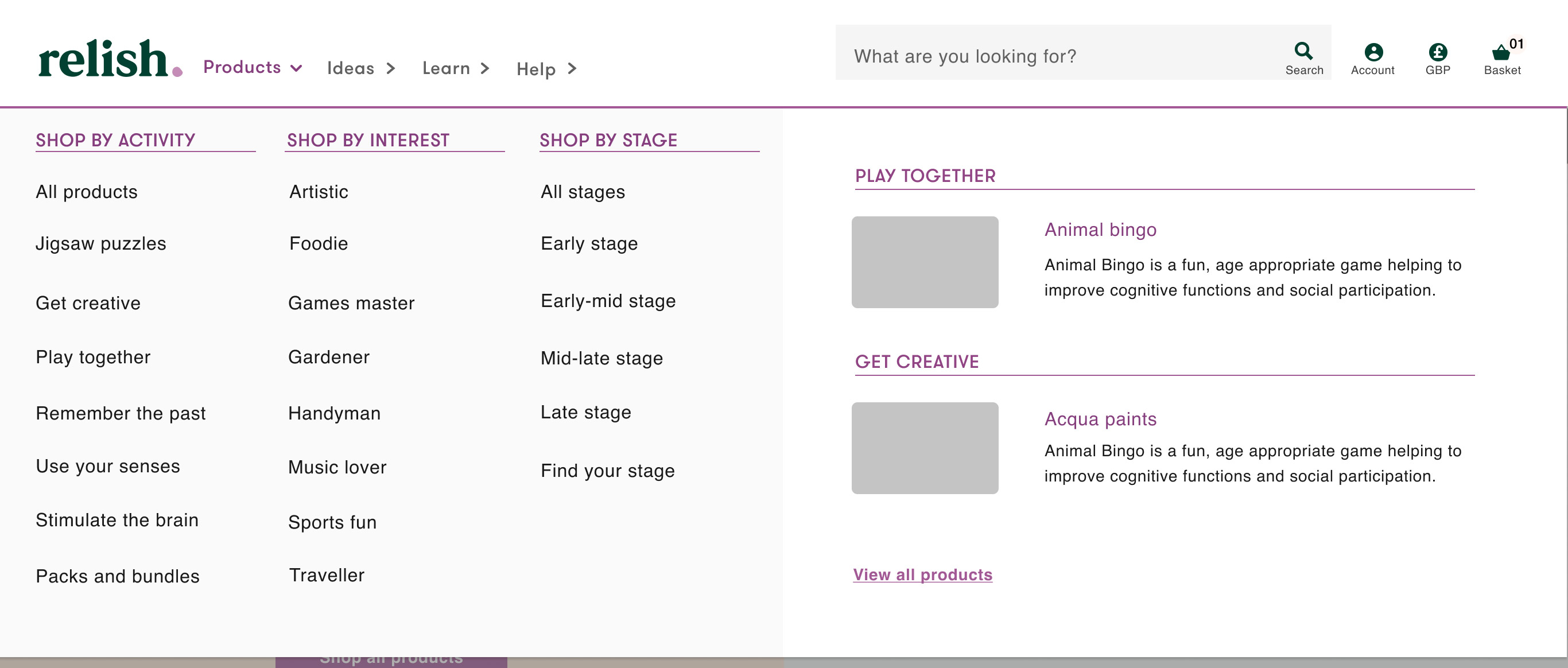Image resolution: width=1568 pixels, height=668 pixels.
Task: Select Games master interest
Action: coord(351,303)
